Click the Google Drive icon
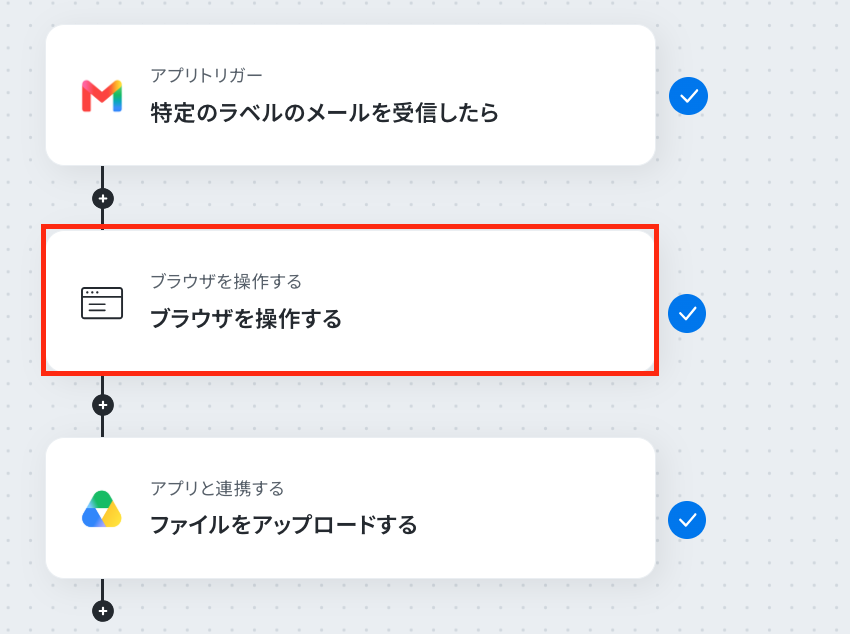The width and height of the screenshot is (850, 634). (x=102, y=509)
